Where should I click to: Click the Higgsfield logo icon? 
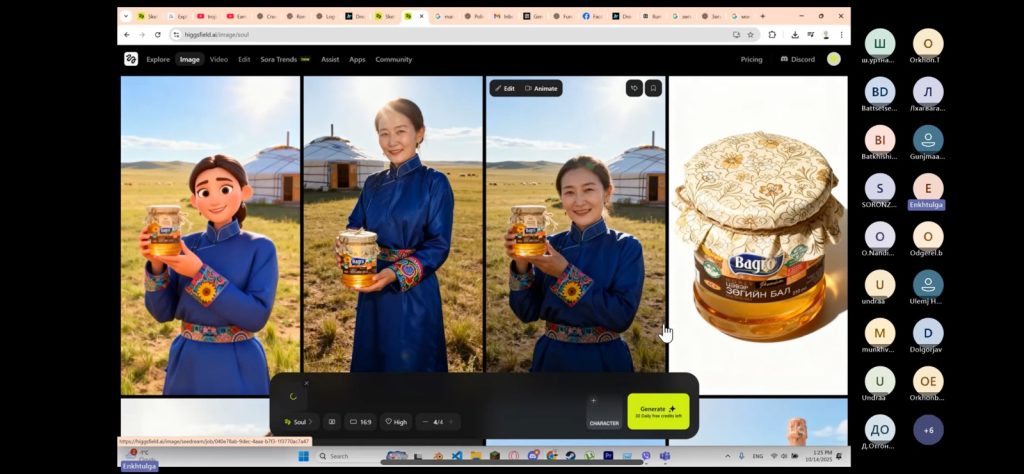[131, 59]
